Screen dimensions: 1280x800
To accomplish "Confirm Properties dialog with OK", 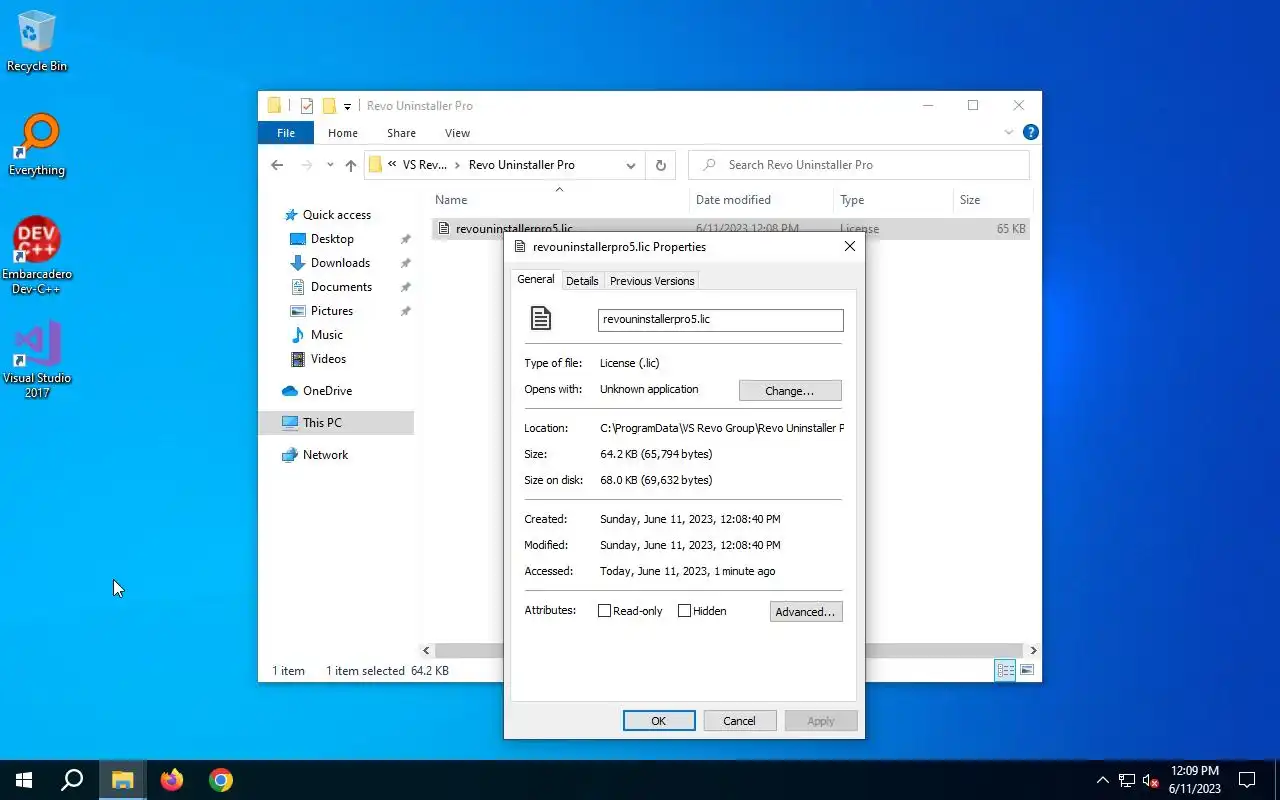I will click(x=659, y=721).
